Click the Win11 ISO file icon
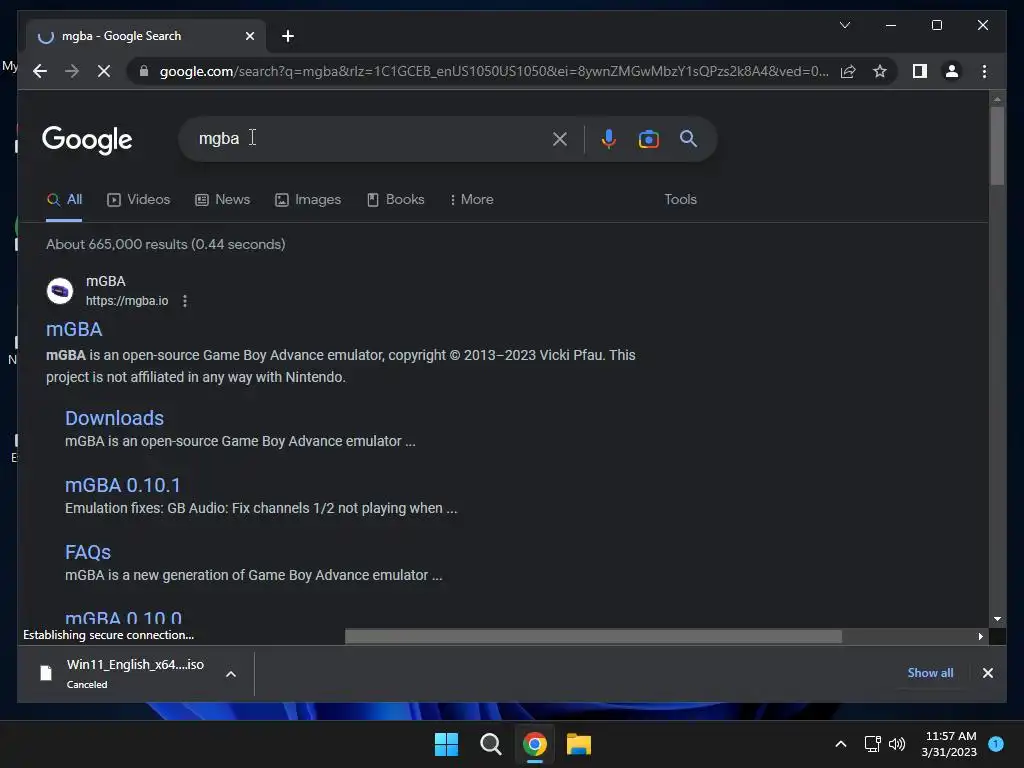 (x=46, y=673)
